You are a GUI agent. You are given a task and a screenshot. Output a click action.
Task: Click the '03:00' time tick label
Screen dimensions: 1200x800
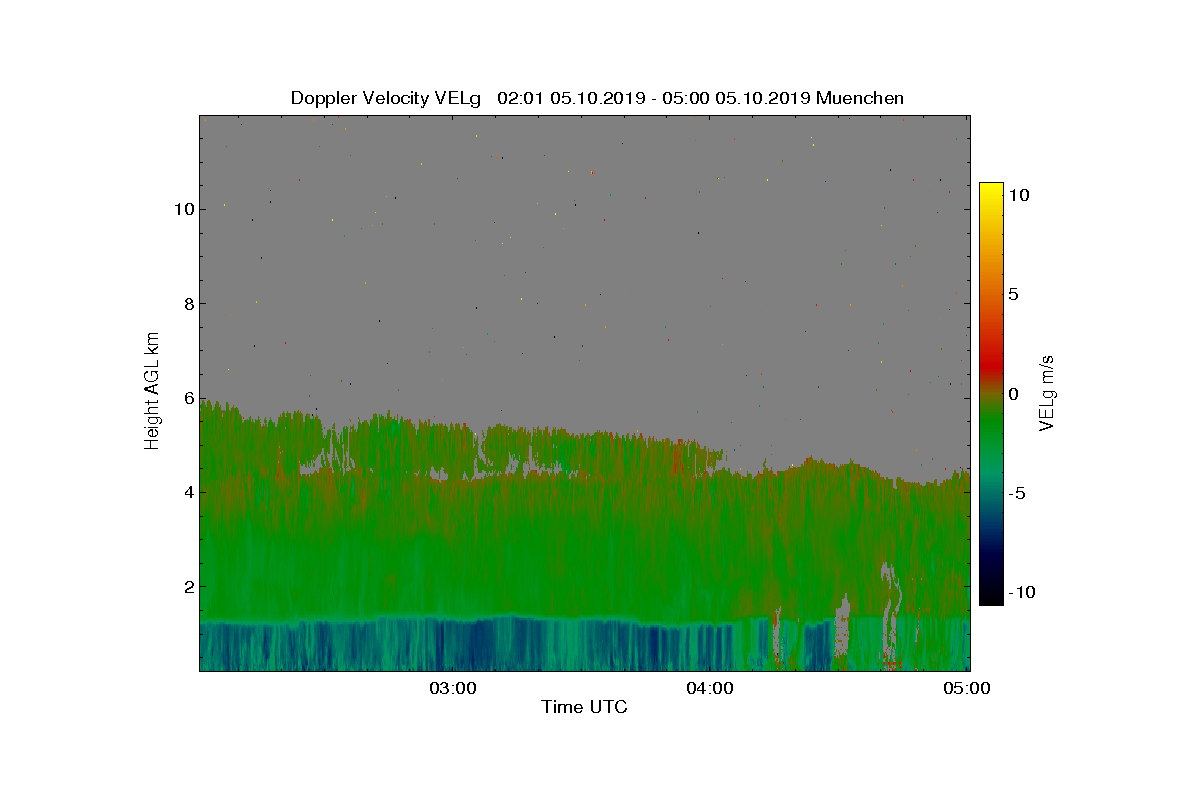455,688
